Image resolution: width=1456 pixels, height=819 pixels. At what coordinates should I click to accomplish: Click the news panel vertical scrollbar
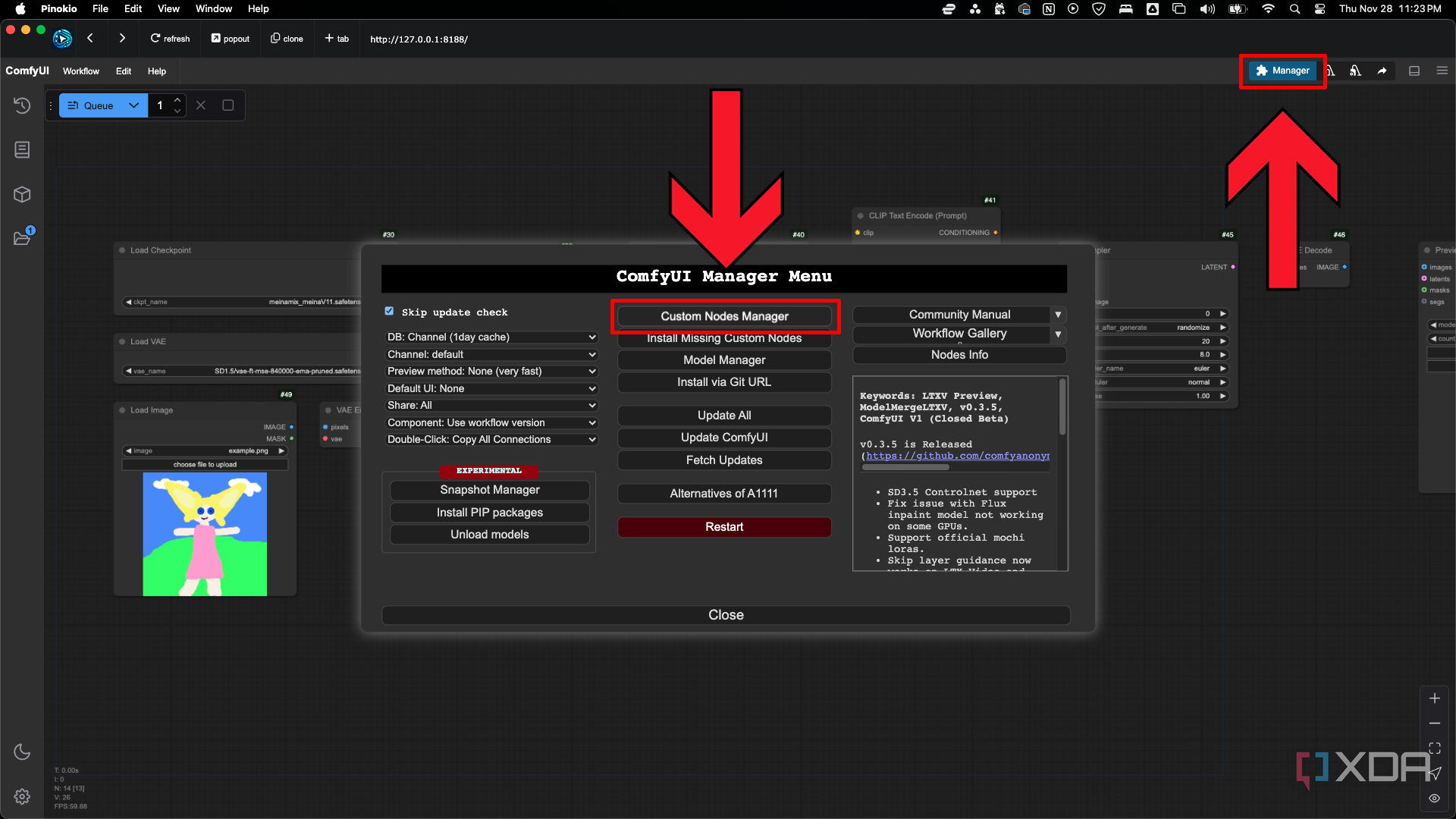coord(1062,407)
